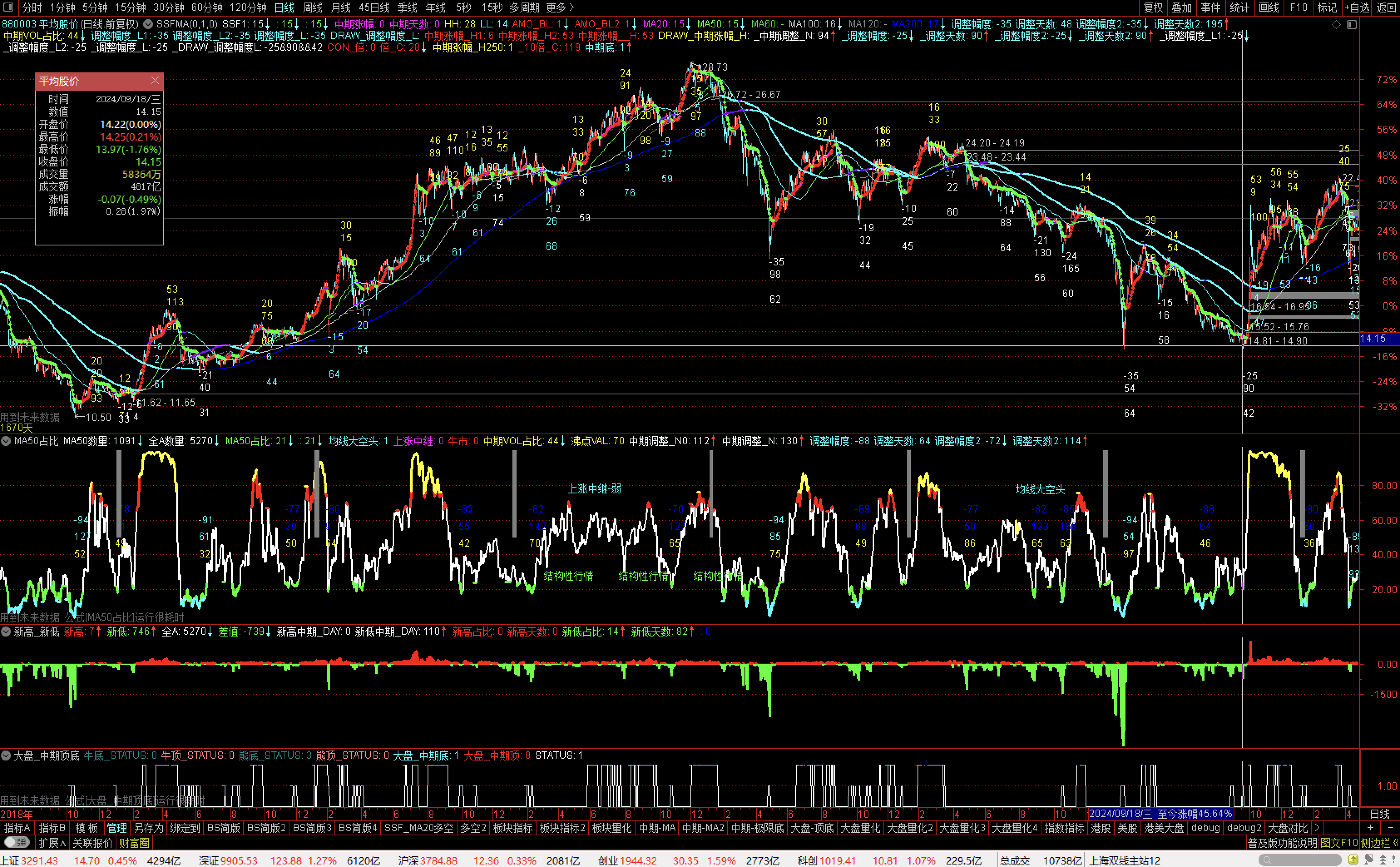The width and height of the screenshot is (1400, 867).
Task: Click the small exclamation icon at far right of status bar
Action: tap(1394, 860)
